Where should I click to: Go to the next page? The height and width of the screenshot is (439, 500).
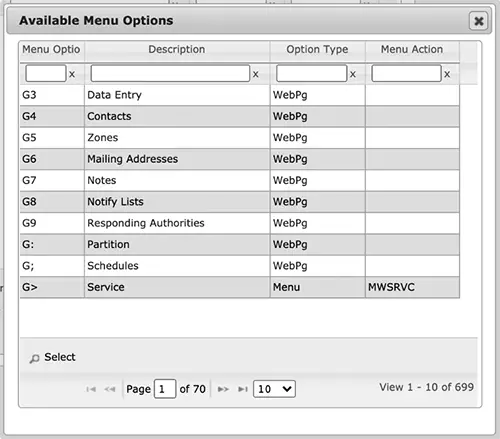click(x=223, y=389)
